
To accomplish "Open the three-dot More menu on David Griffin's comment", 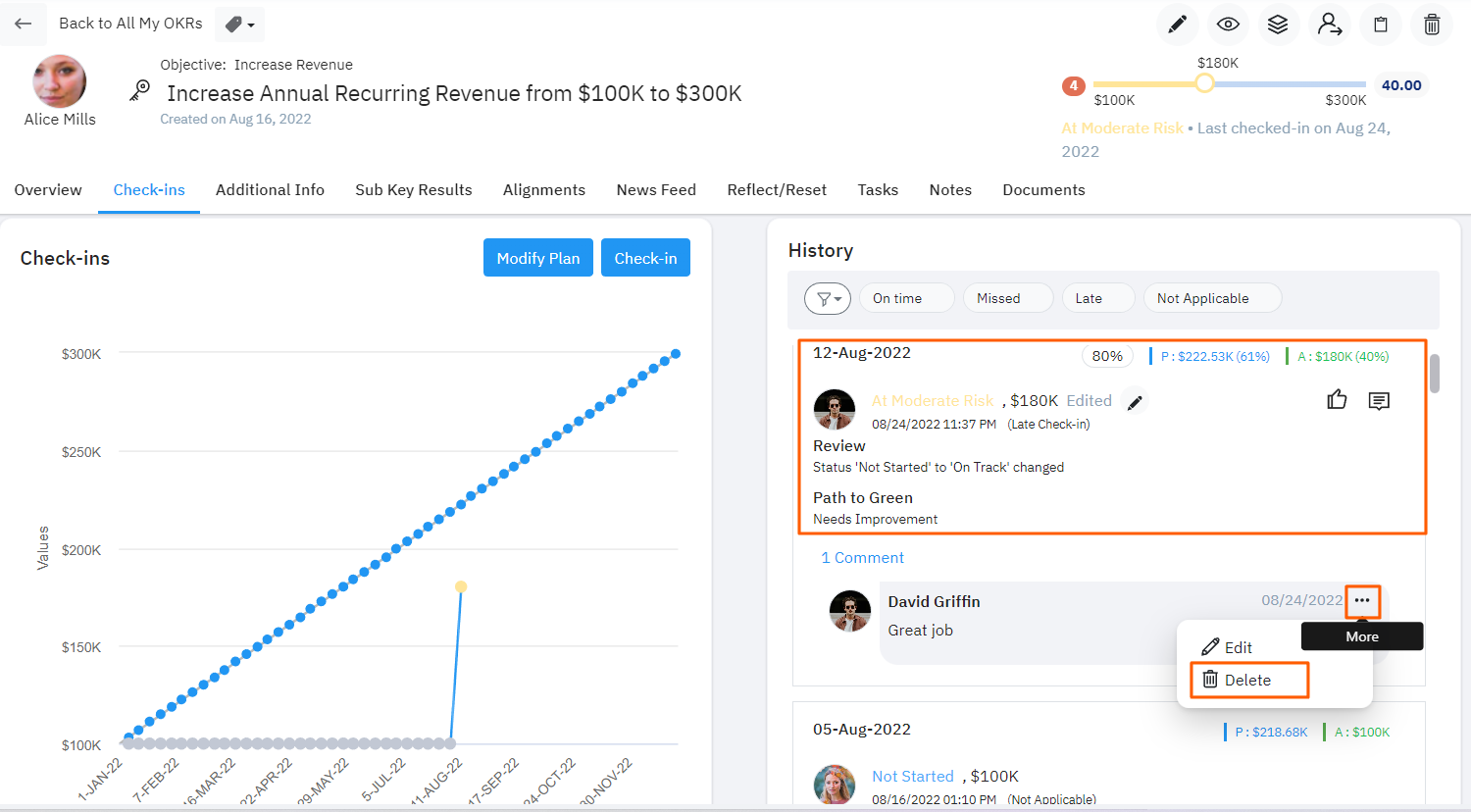I will click(1362, 600).
